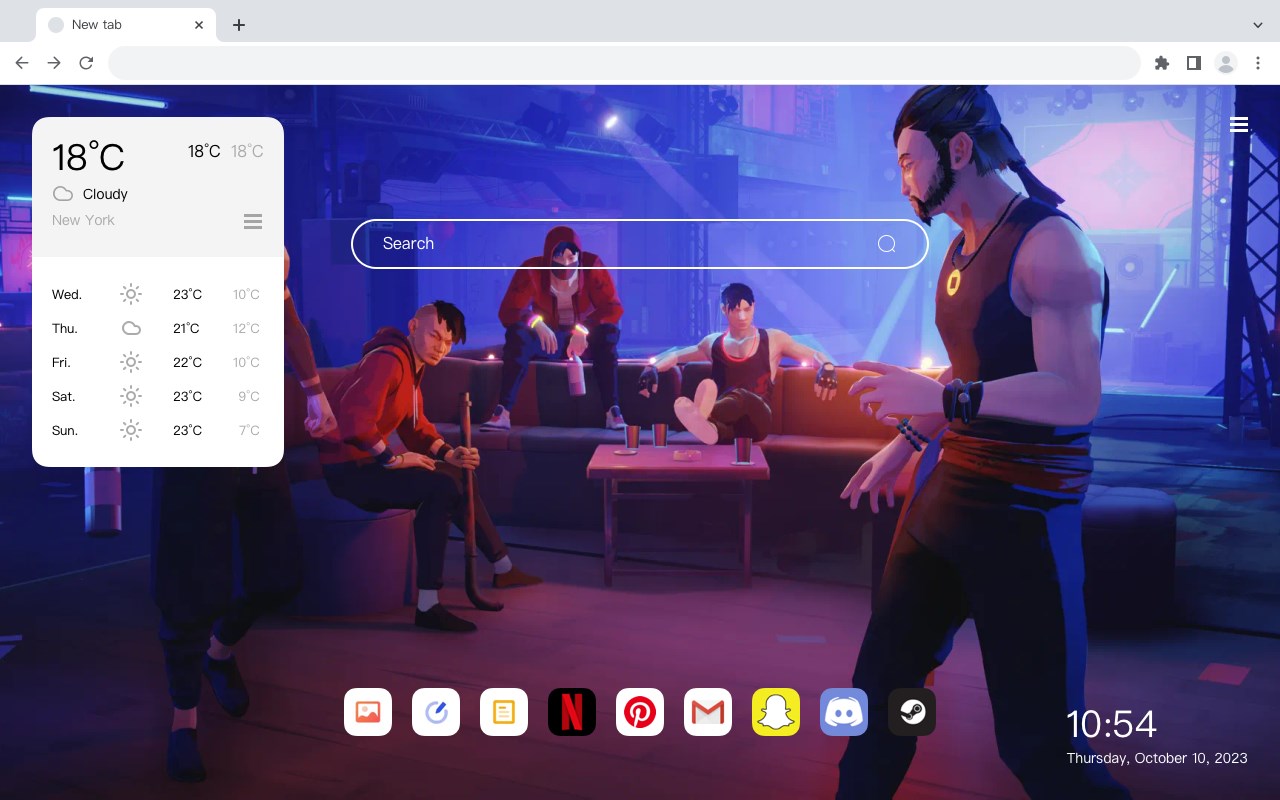The image size is (1280, 800).
Task: Launch the Netflix shortcut
Action: click(x=572, y=712)
